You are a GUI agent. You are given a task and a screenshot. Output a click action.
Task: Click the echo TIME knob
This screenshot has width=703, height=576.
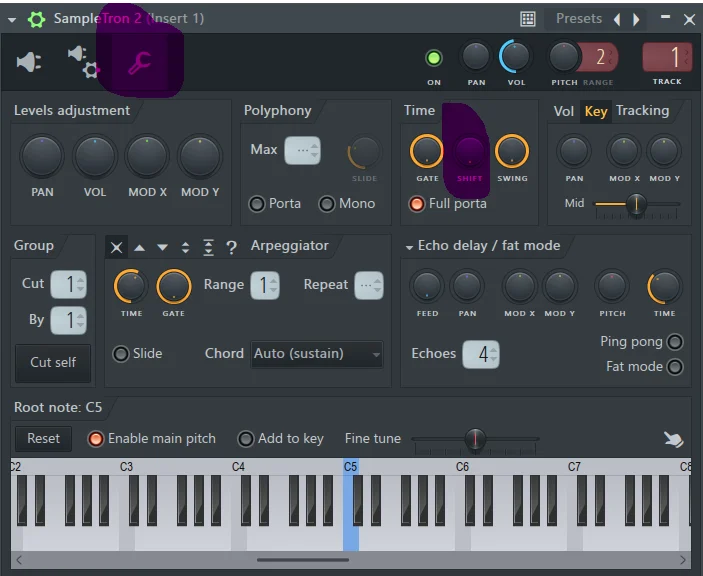pos(664,286)
